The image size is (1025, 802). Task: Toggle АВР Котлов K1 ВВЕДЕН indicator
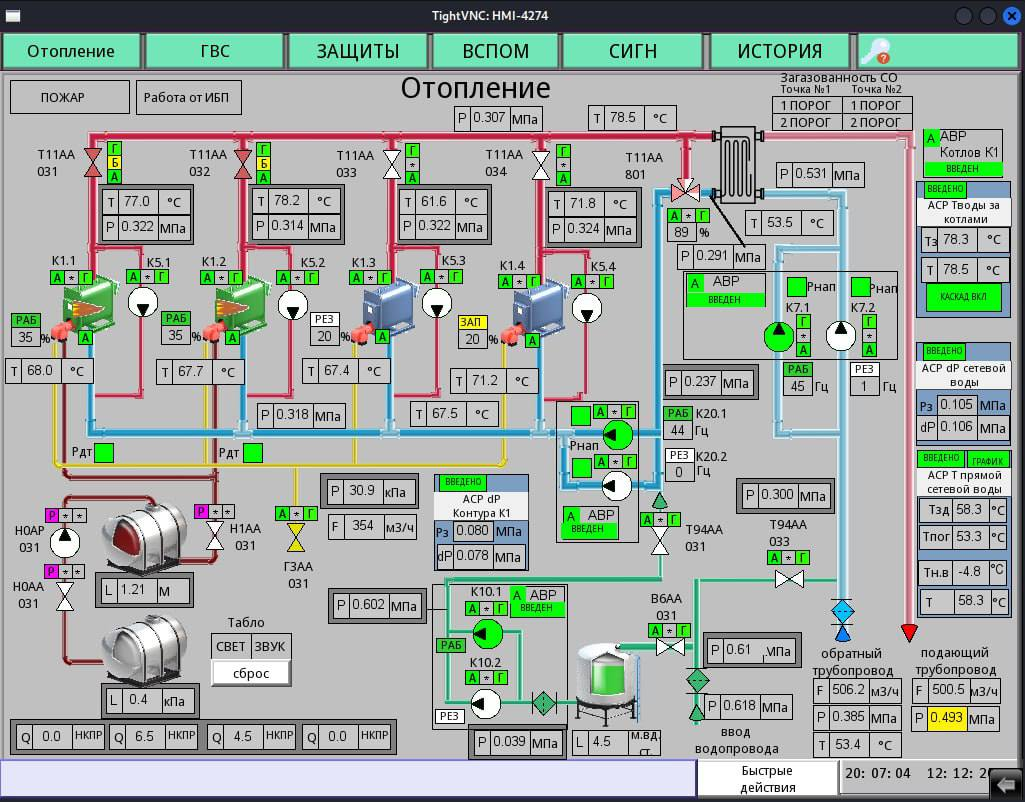[962, 169]
